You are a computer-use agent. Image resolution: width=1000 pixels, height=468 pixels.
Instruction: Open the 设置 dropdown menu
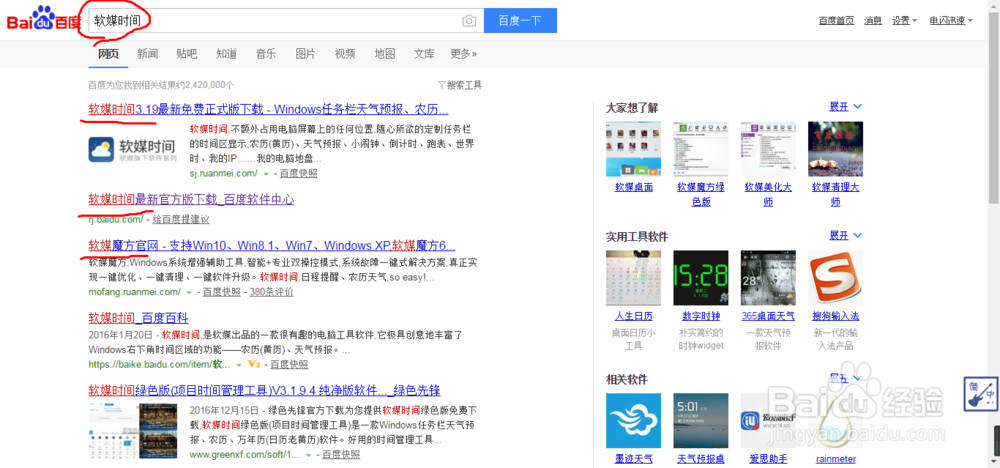[904, 20]
